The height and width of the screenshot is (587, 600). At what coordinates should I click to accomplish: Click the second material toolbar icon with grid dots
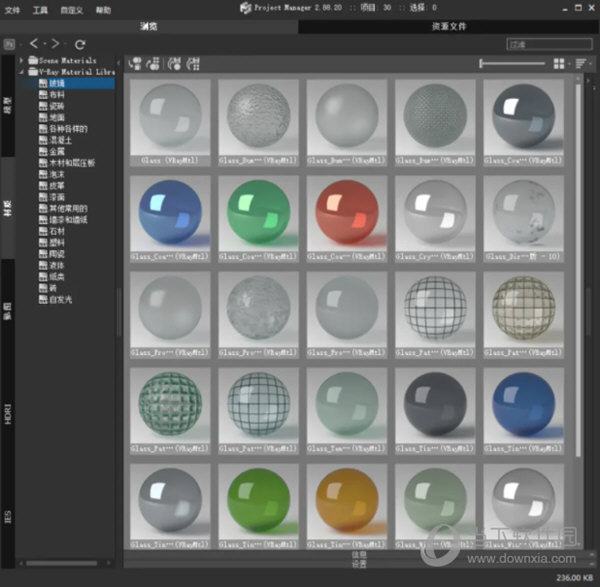point(153,64)
